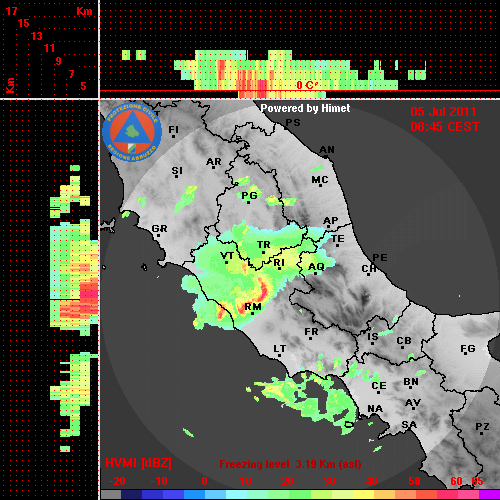Click the '40' dBZ scale value

coord(372,481)
